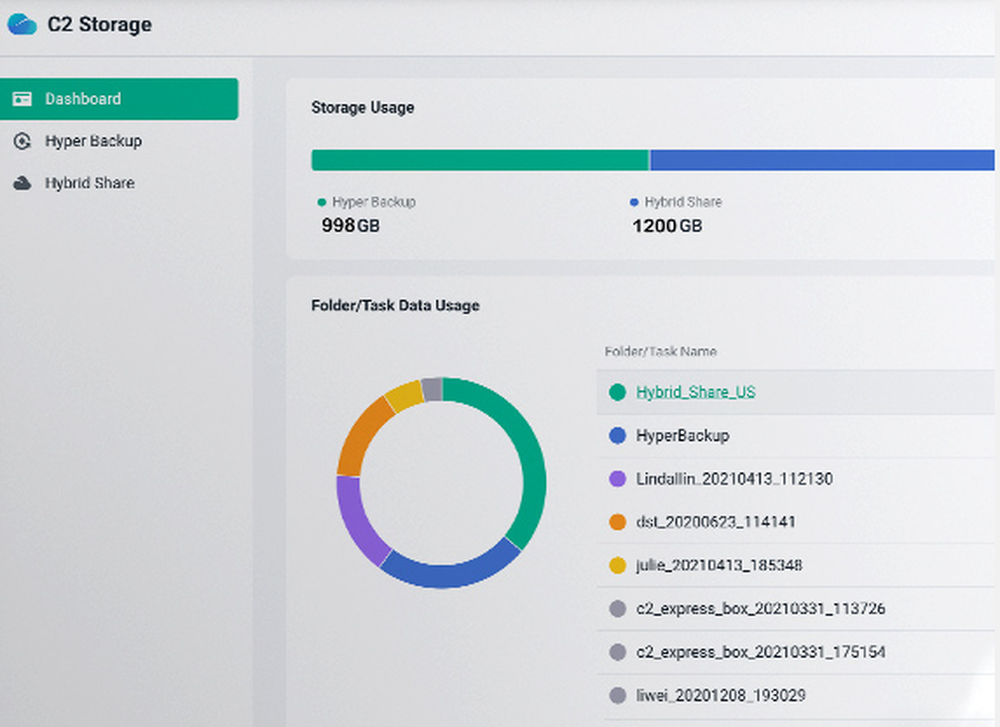Click orange color dot beside dst_20200623_114141

pos(617,522)
